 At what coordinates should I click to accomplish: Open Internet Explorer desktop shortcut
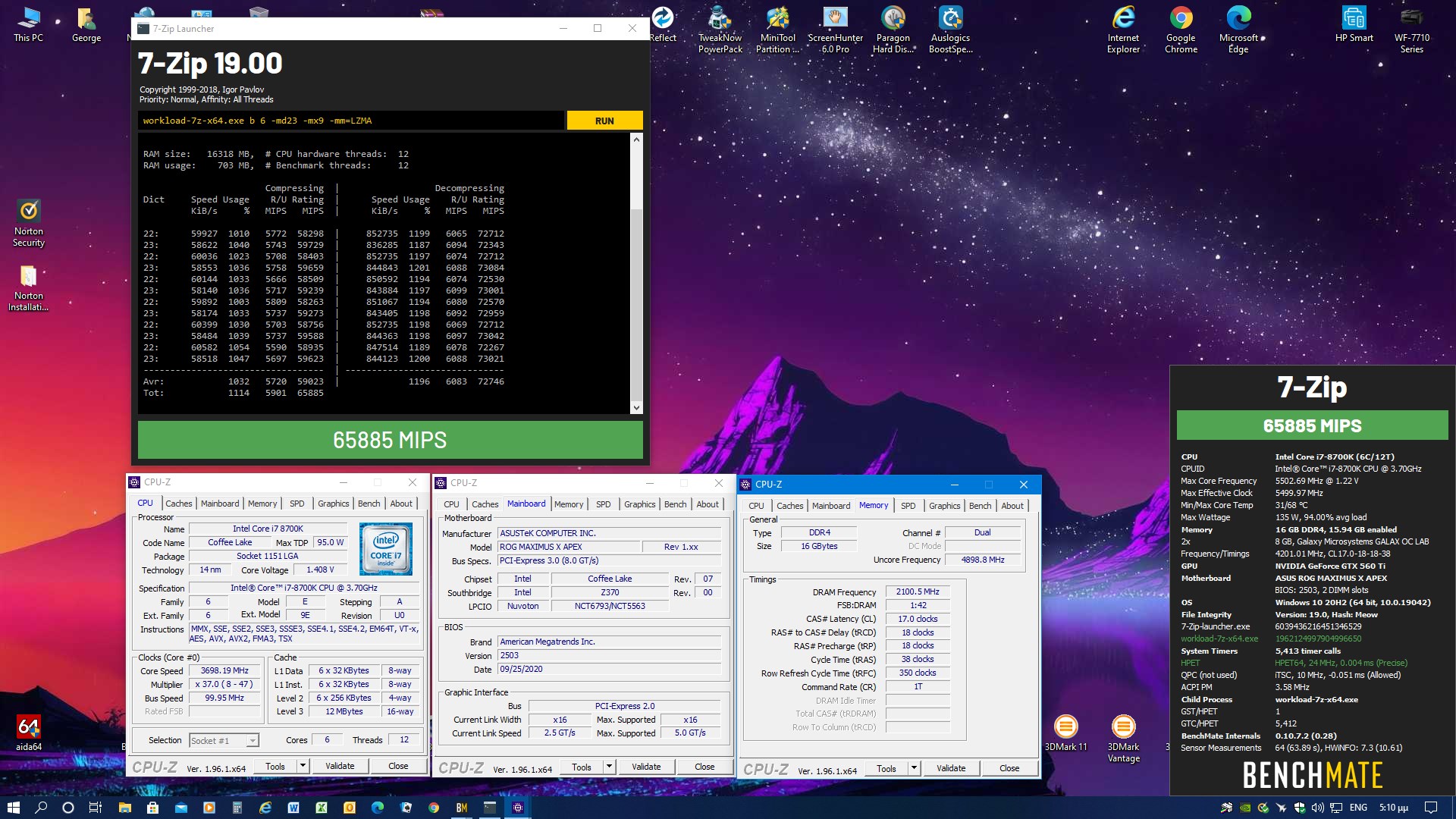tap(1123, 30)
